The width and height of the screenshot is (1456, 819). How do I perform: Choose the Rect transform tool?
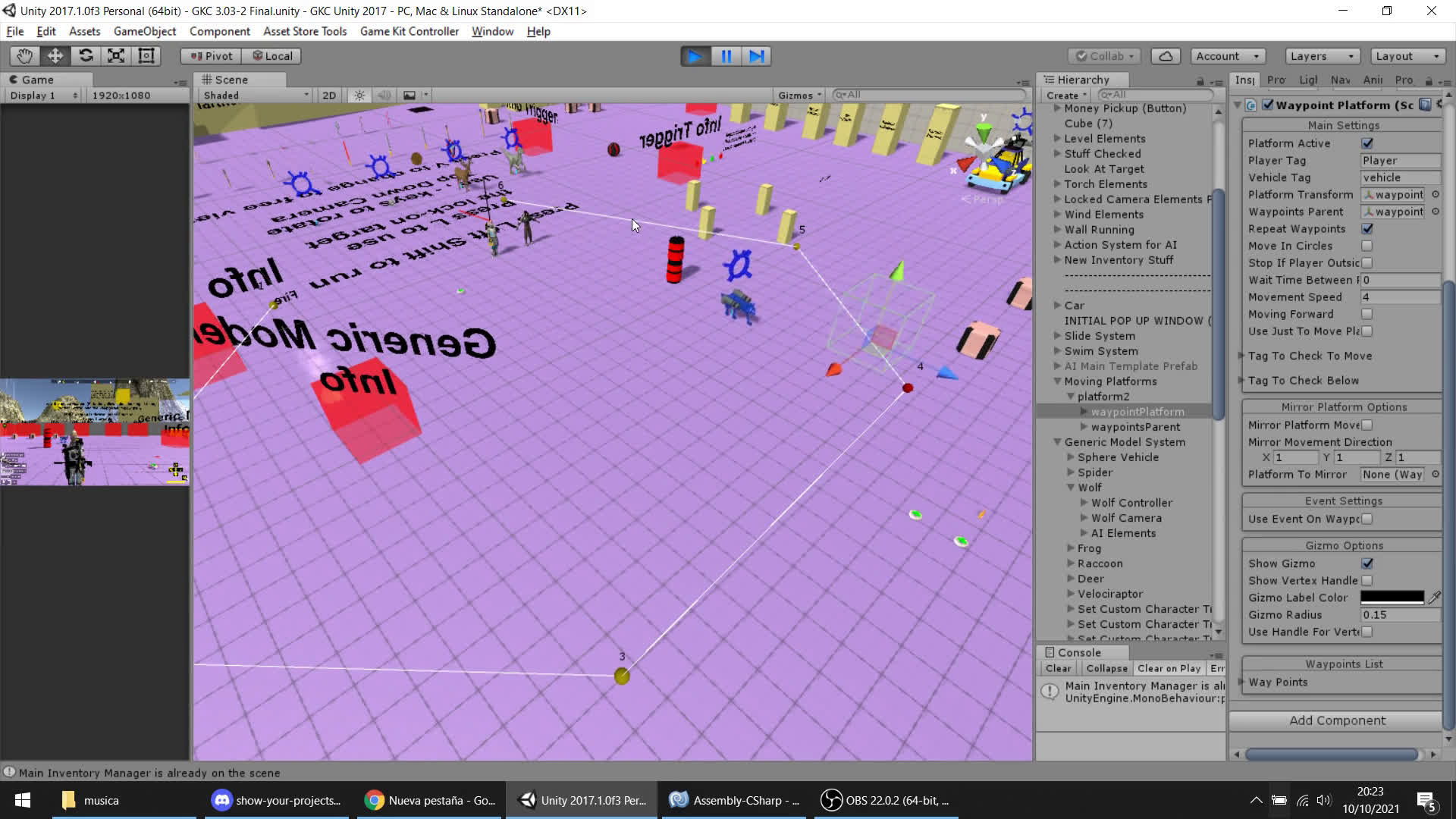[146, 56]
